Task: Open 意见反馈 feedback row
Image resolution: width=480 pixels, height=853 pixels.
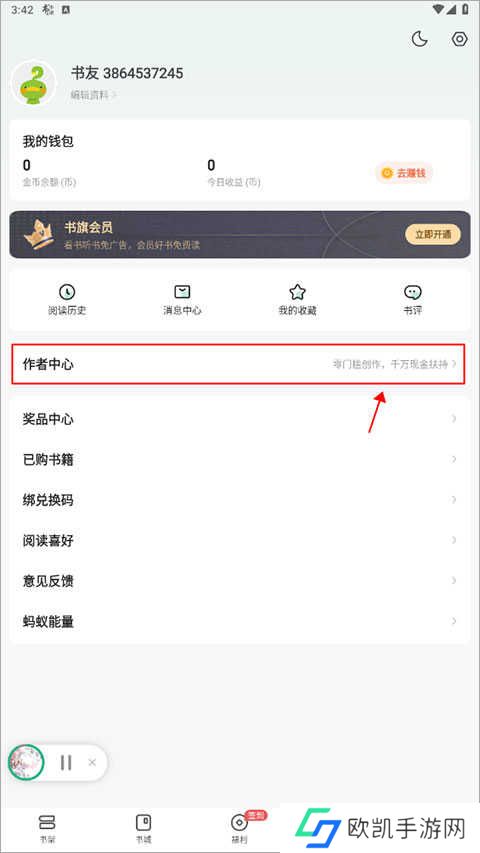Action: pos(239,581)
